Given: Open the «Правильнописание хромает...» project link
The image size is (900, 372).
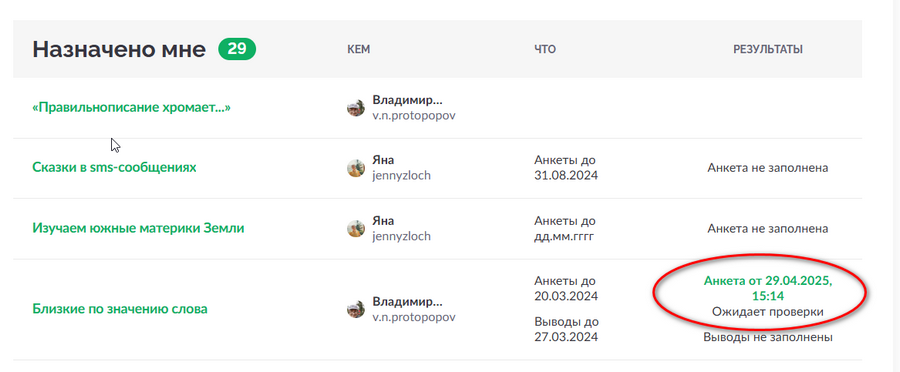Looking at the screenshot, I should tap(131, 107).
